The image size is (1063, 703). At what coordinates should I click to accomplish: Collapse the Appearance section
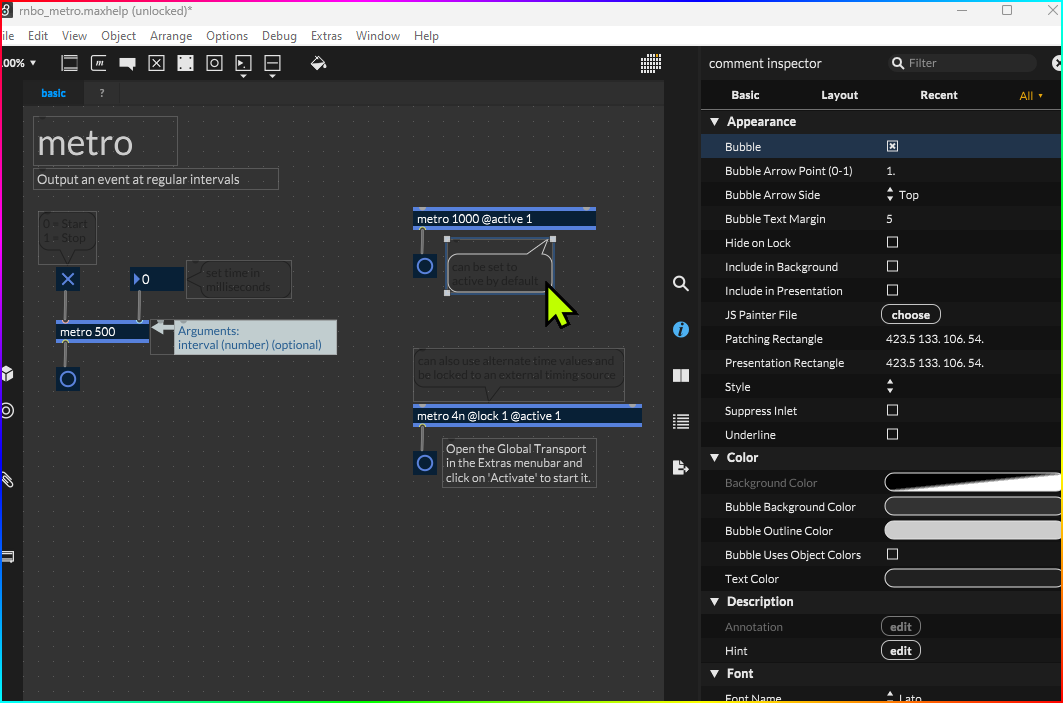pyautogui.click(x=715, y=122)
